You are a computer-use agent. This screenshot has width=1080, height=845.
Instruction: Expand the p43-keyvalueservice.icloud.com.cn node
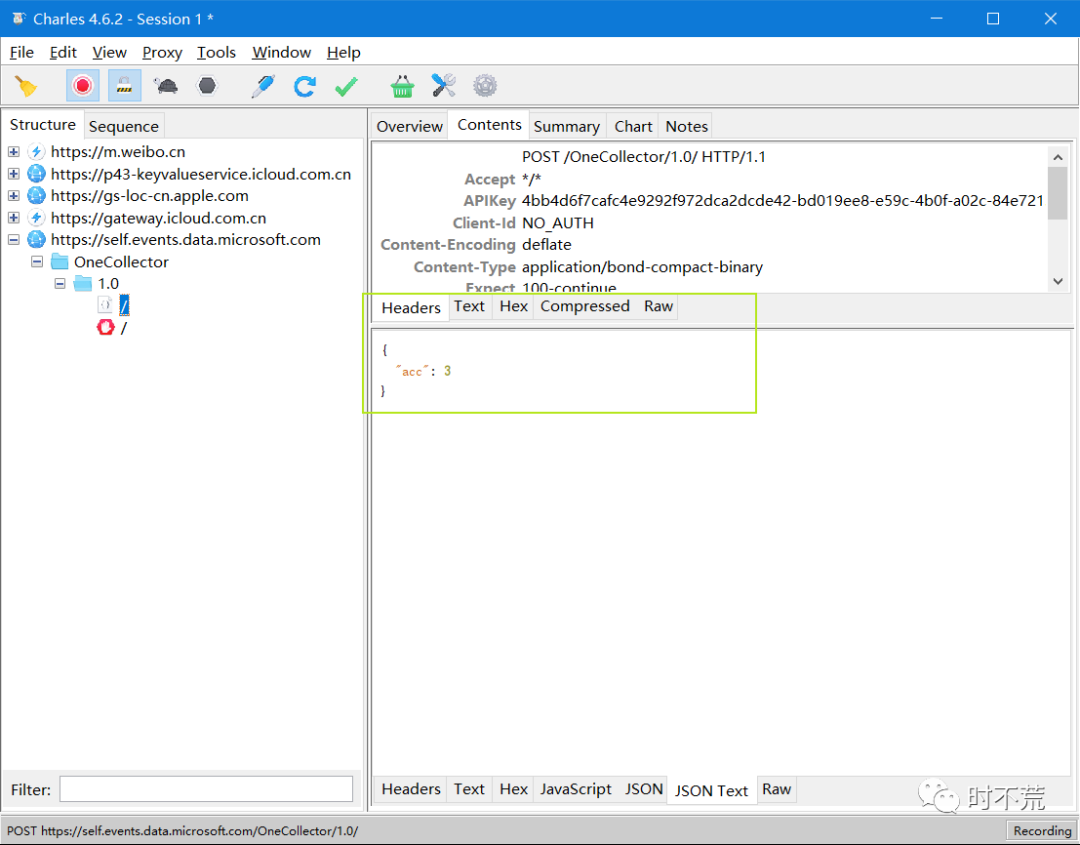(x=14, y=174)
